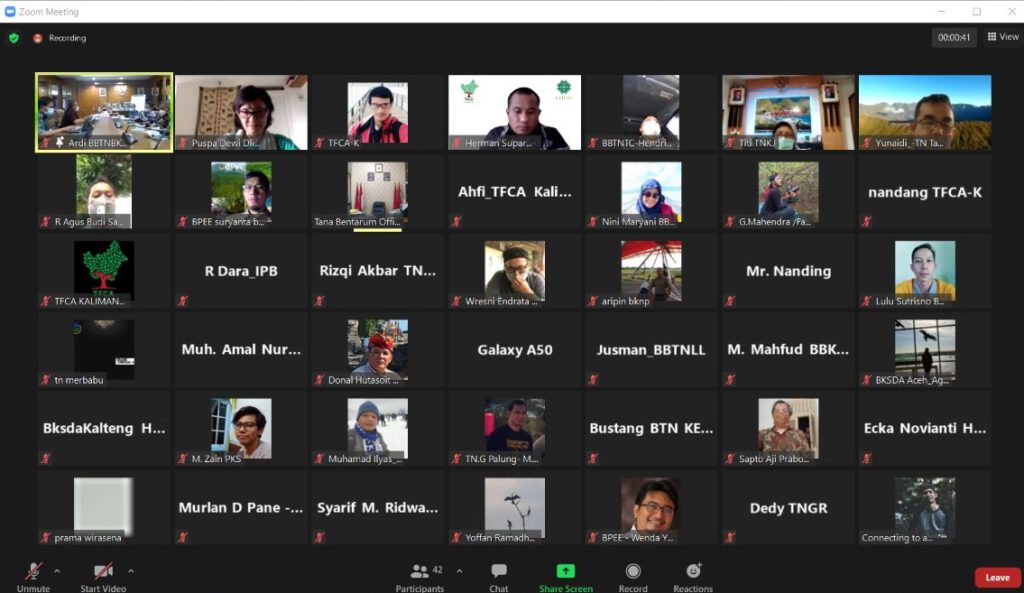Click the Zoom logo in title bar
The height and width of the screenshot is (593, 1024).
[10, 11]
